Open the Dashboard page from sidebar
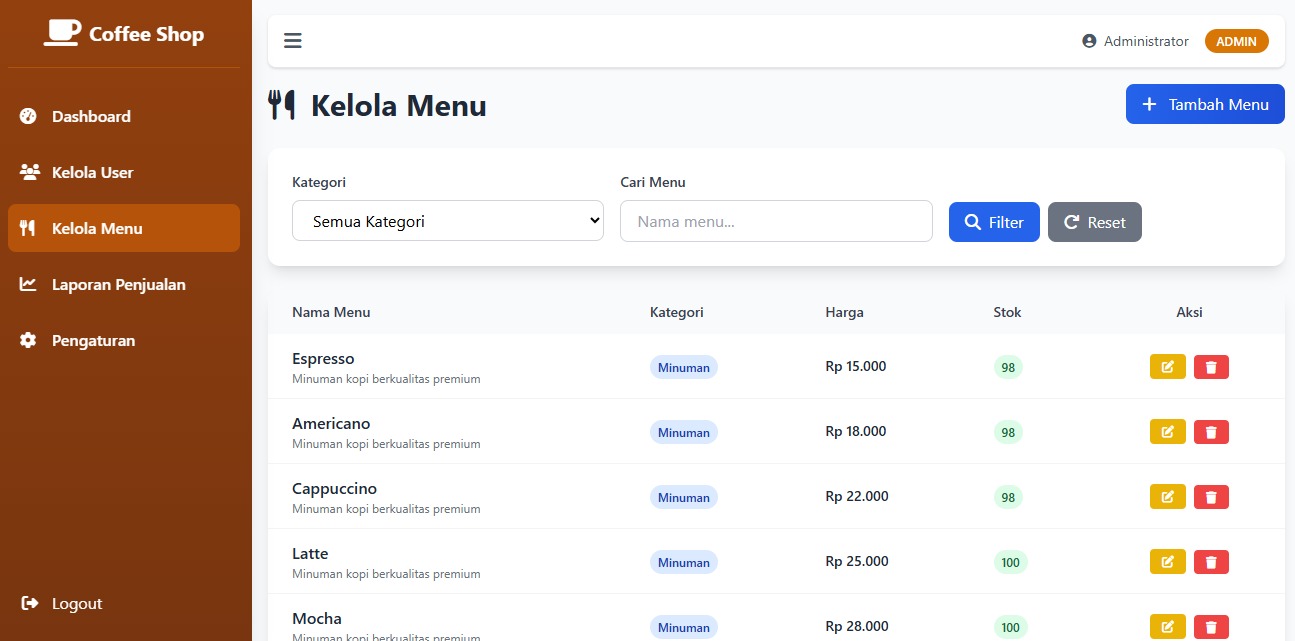The height and width of the screenshot is (641, 1295). tap(91, 116)
